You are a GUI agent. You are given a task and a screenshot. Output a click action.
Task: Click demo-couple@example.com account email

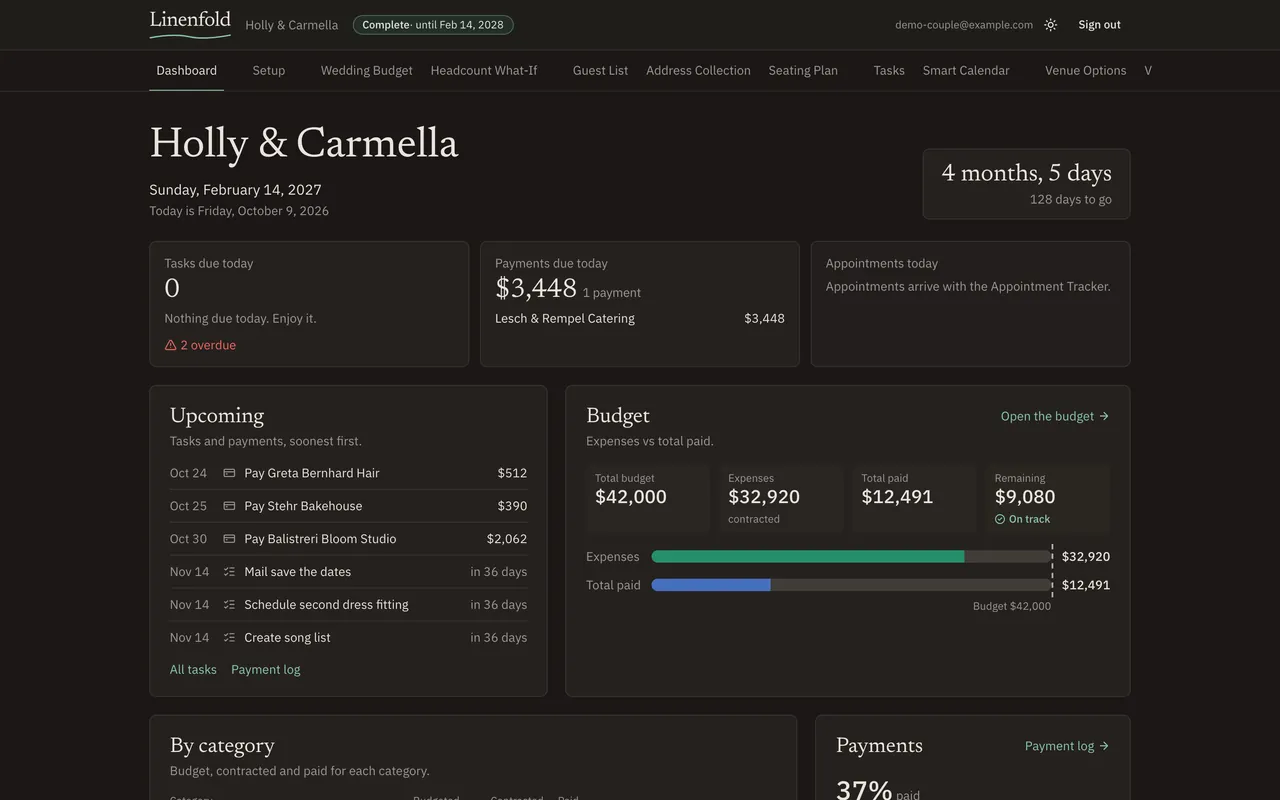click(x=964, y=25)
